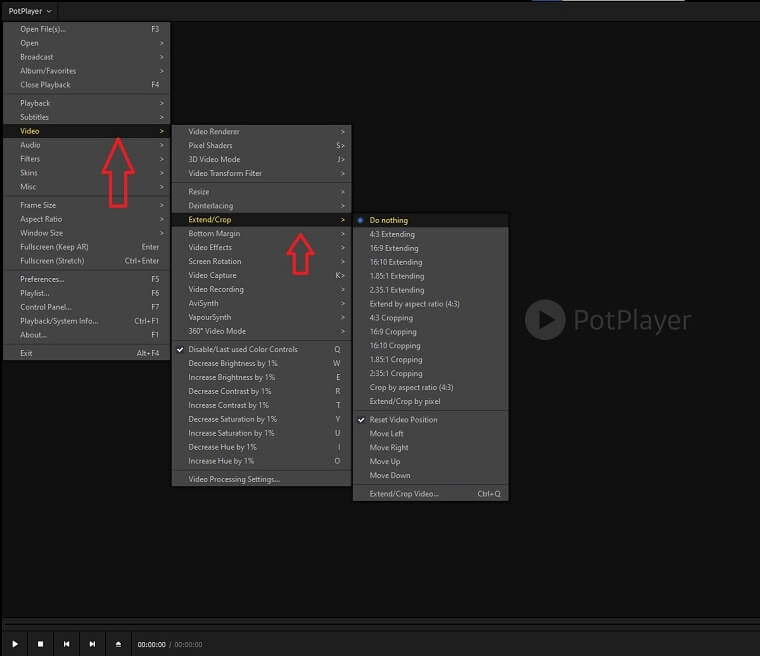Screen dimensions: 760x656
Task: Open the PotPlayer title dropdown menu
Action: coord(30,11)
